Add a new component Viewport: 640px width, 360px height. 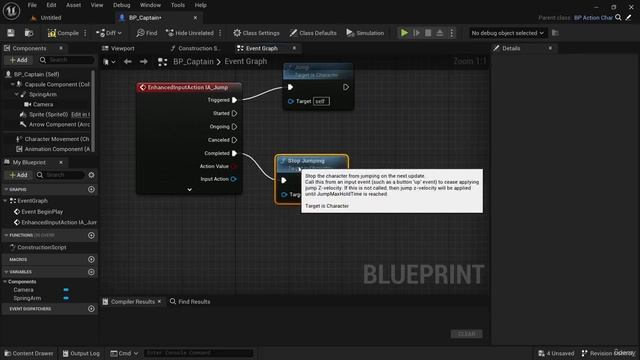point(19,60)
